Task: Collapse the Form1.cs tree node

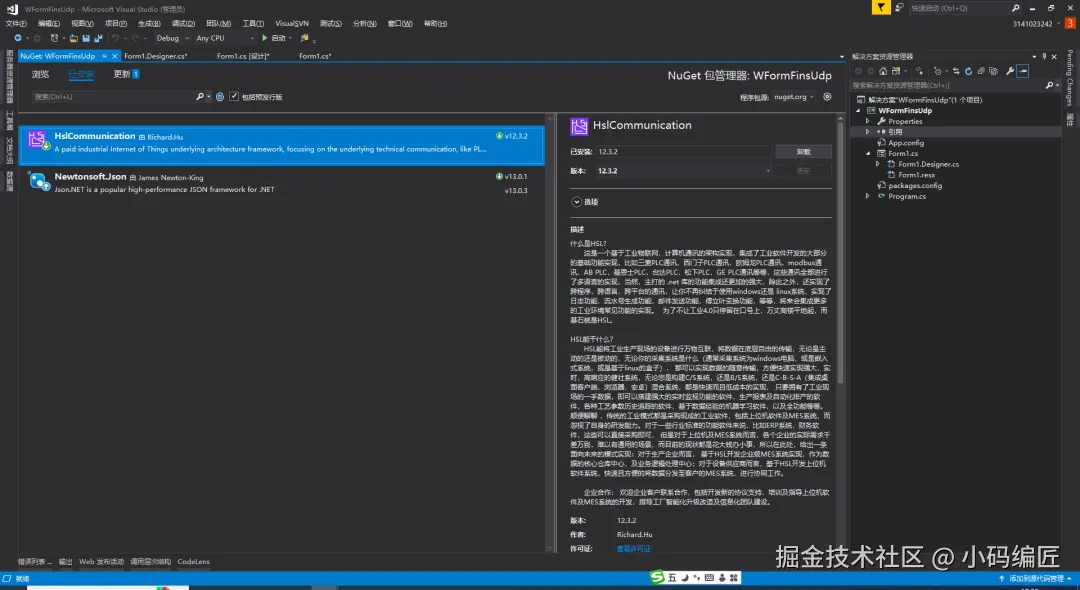Action: (x=868, y=154)
